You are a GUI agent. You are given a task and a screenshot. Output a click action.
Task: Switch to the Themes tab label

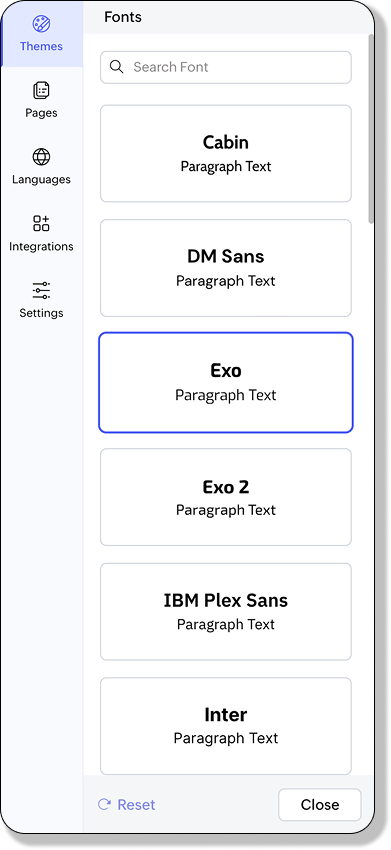41,46
